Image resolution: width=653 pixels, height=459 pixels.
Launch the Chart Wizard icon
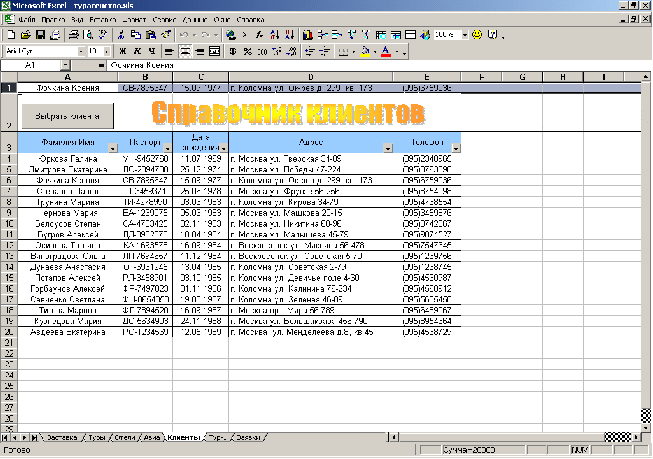[x=308, y=35]
